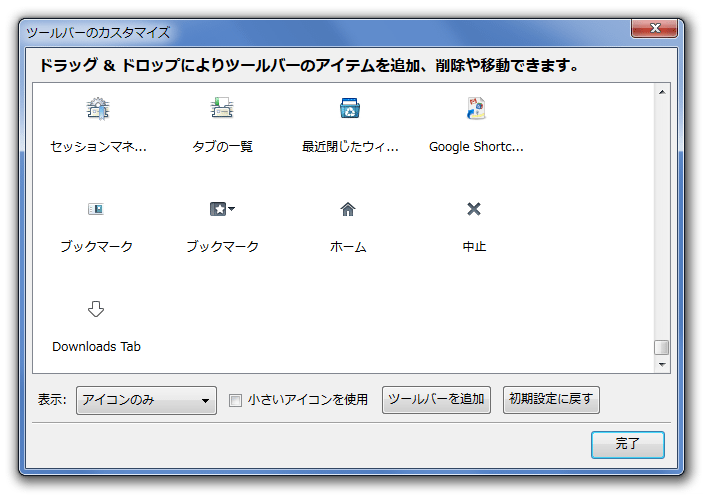This screenshot has height=499, width=706.
Task: Open the 表示 アイコンのみ dropdown
Action: point(146,400)
